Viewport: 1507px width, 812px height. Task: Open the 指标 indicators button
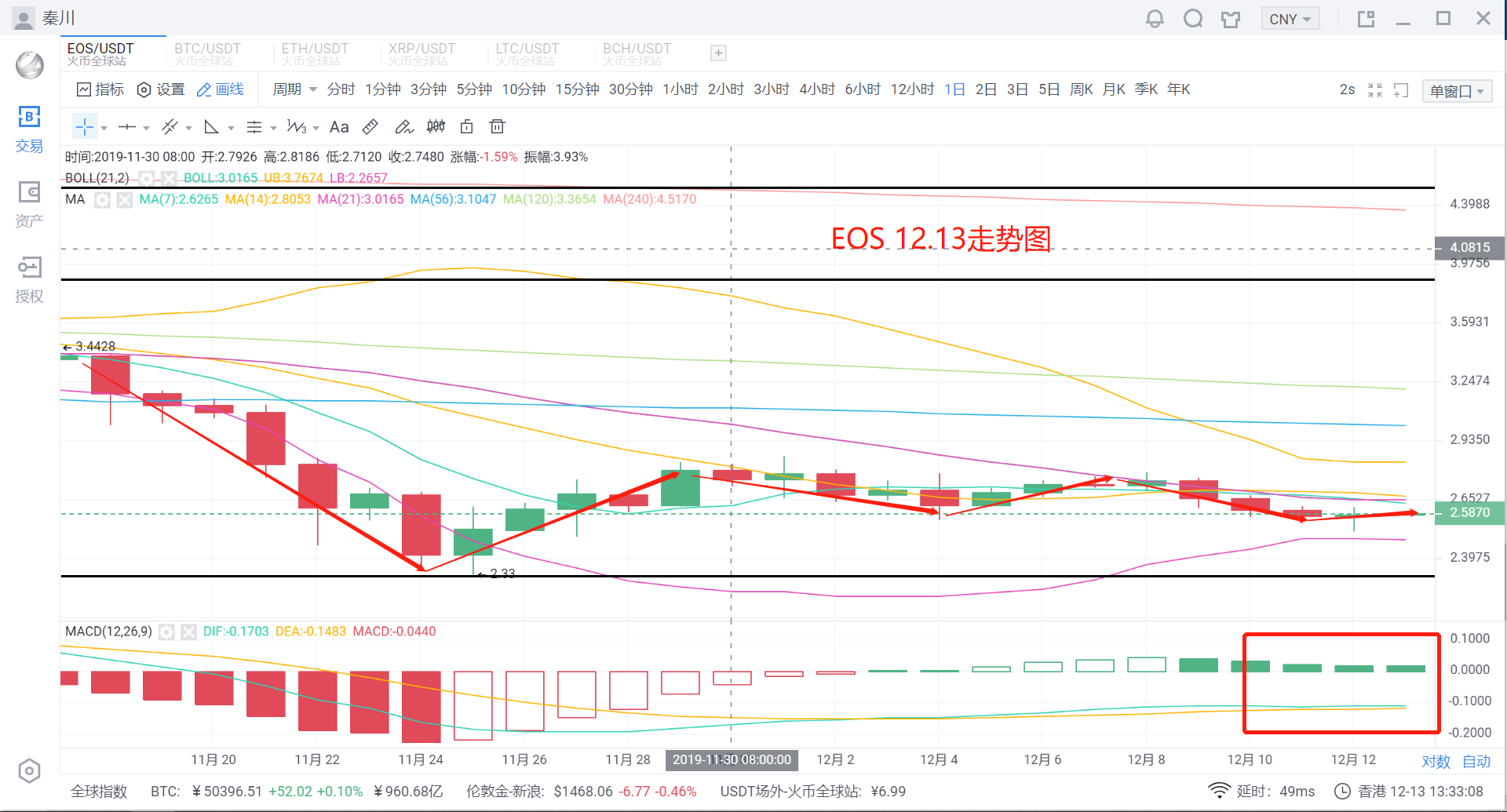100,89
